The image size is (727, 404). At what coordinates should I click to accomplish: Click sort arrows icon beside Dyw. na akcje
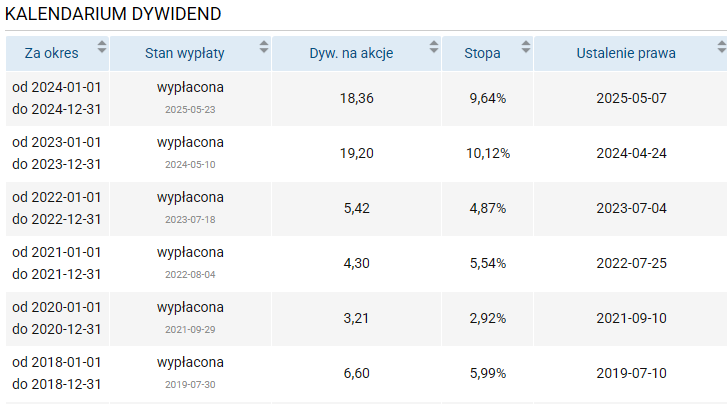click(433, 47)
